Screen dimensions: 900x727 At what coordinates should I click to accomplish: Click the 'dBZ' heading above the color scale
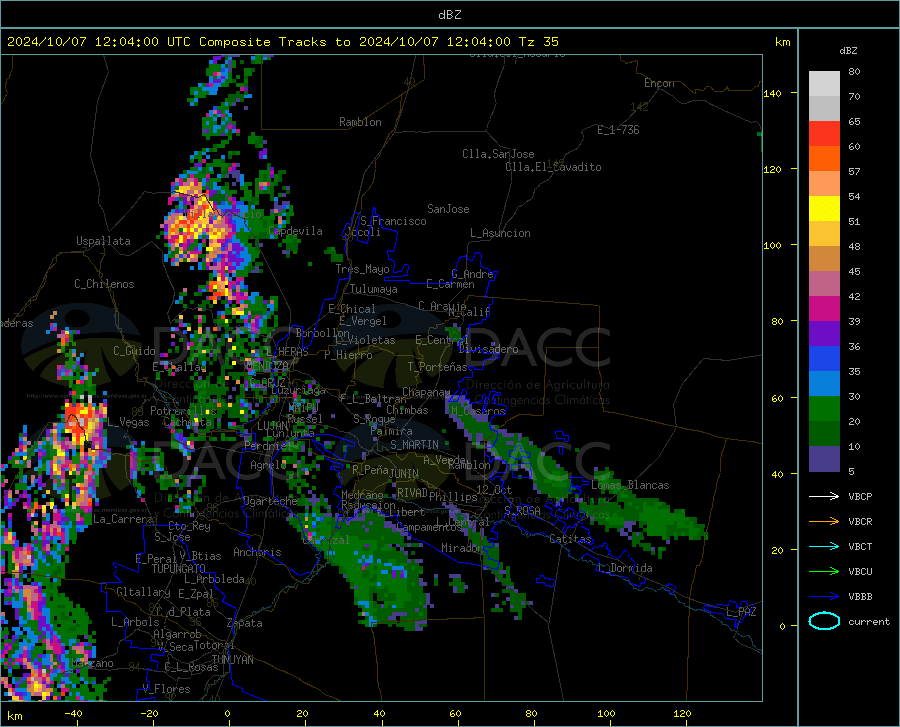pos(848,50)
